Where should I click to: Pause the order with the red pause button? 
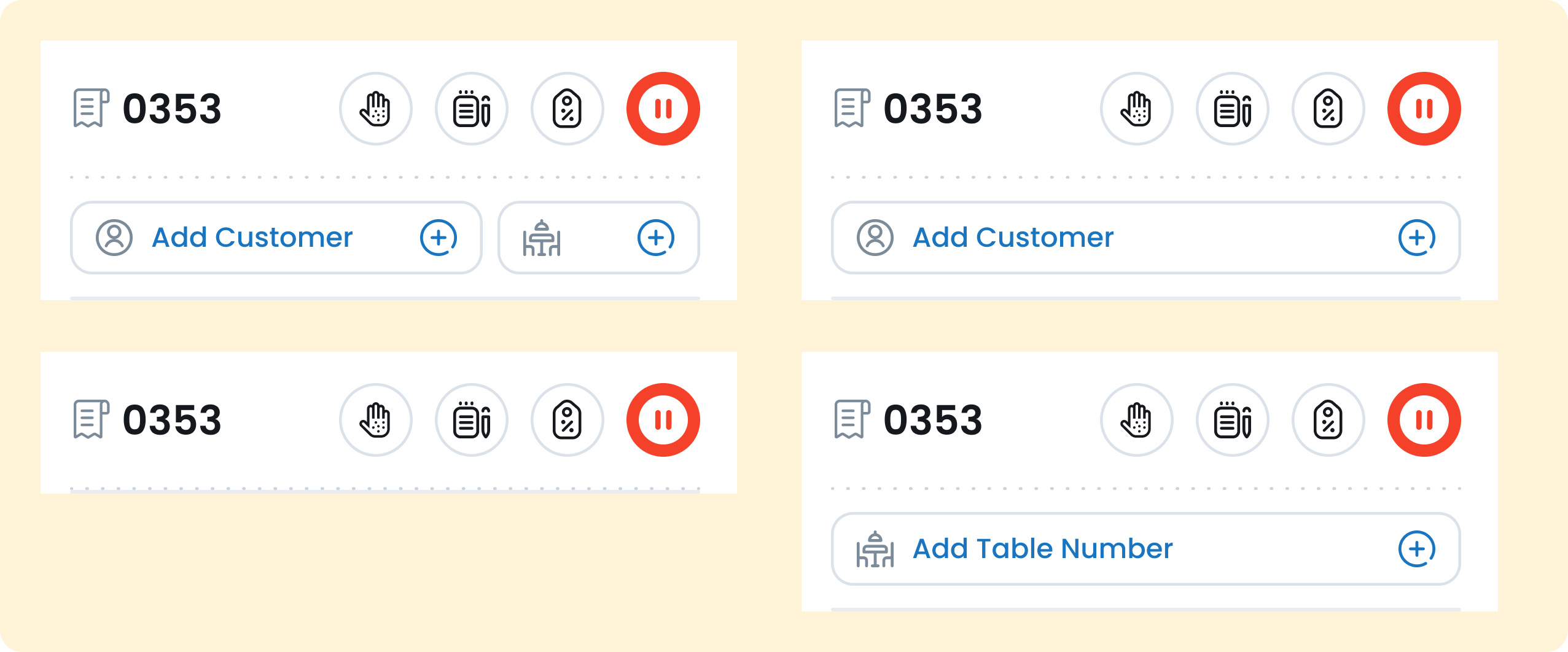[662, 108]
